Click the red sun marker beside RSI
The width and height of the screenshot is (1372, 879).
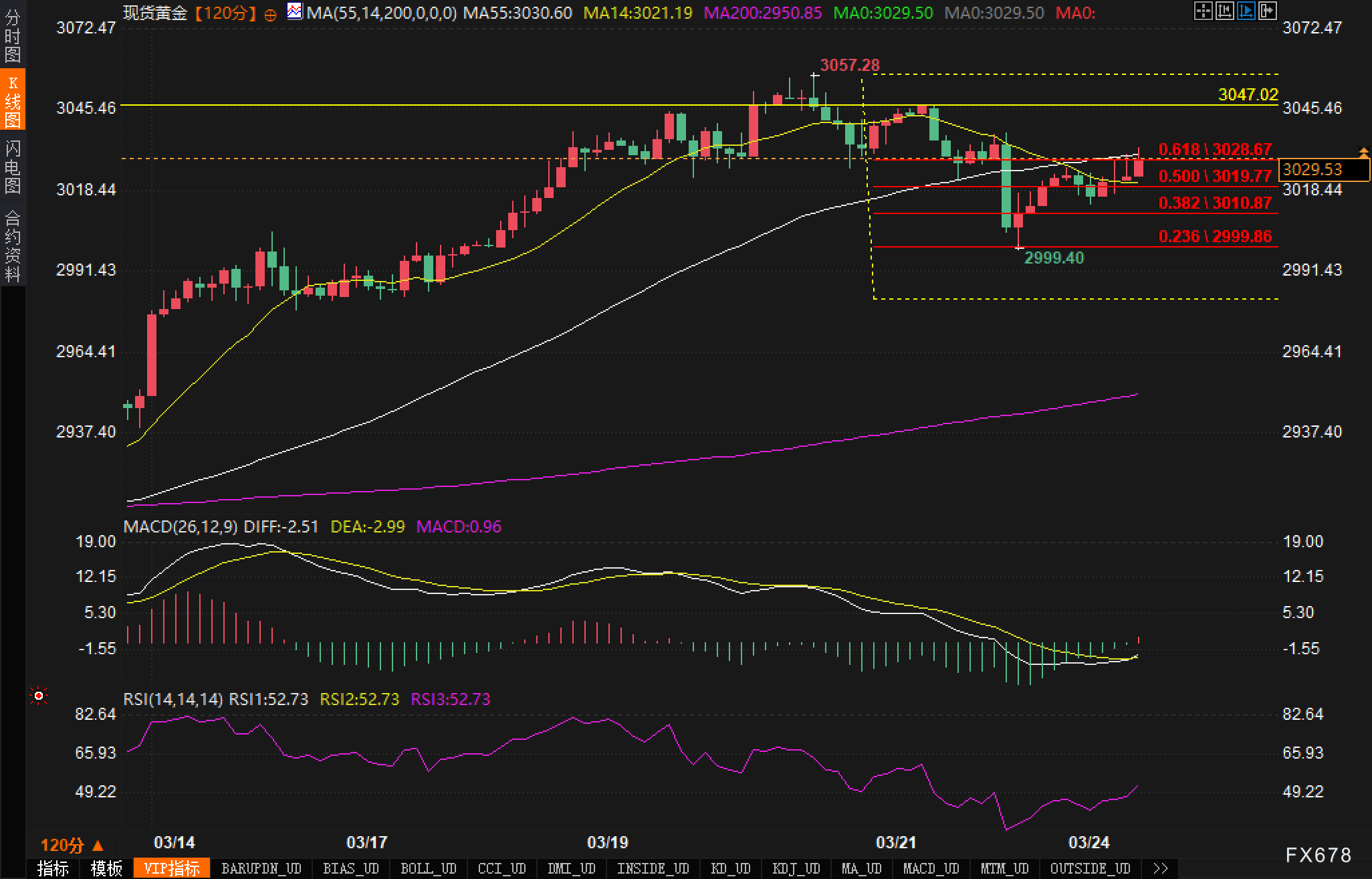click(x=39, y=696)
